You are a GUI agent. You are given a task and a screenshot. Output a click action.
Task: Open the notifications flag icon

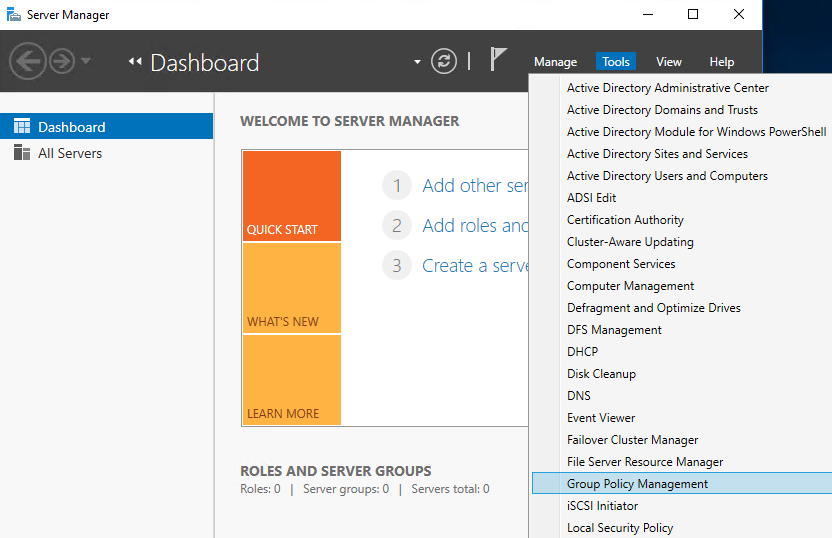tap(498, 60)
